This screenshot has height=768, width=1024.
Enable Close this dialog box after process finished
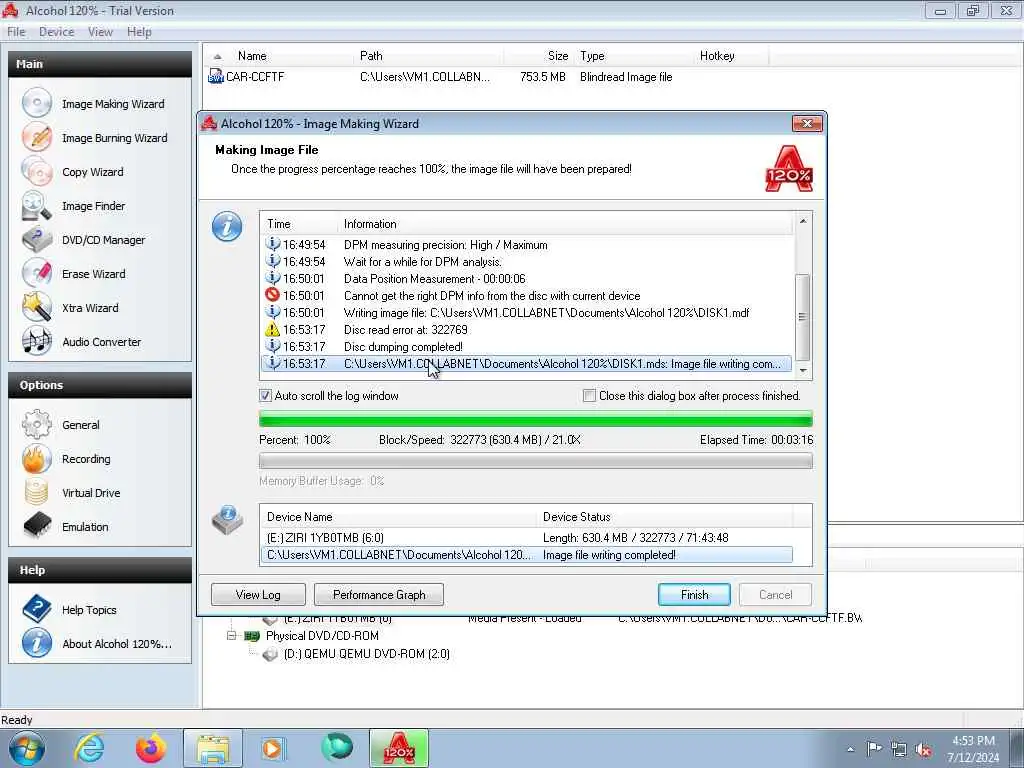click(589, 395)
